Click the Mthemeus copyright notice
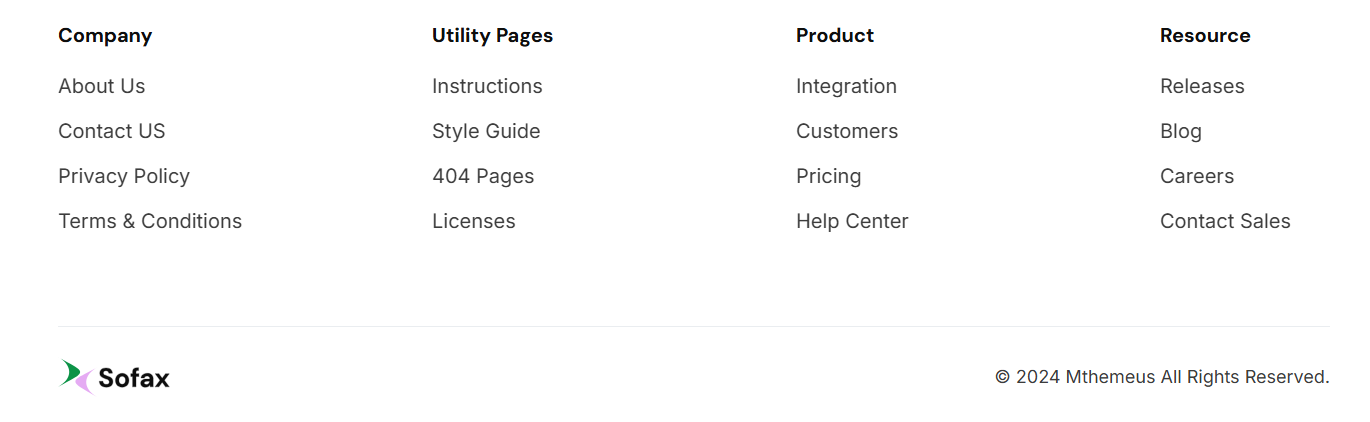The width and height of the screenshot is (1370, 422). pos(1162,377)
